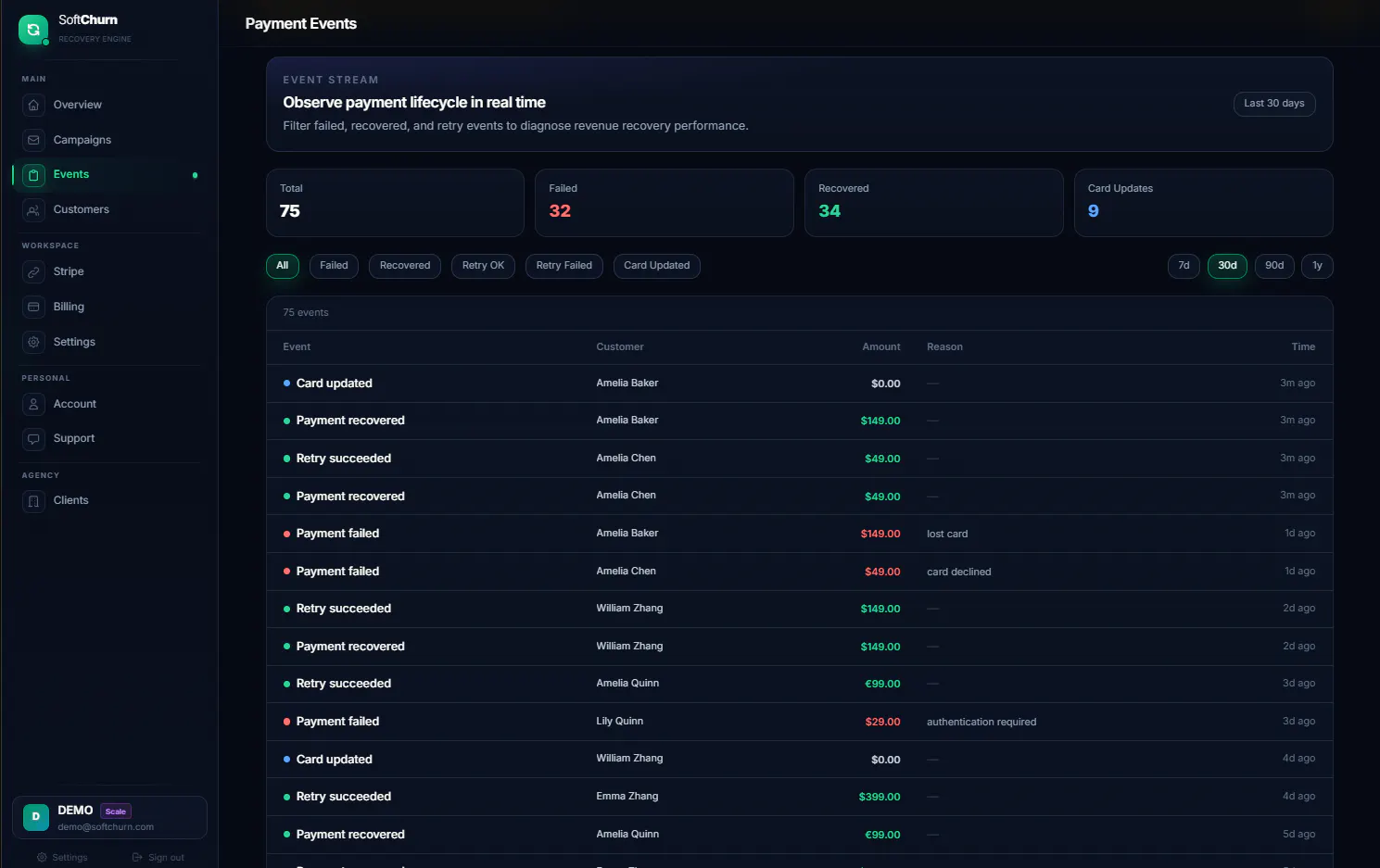Open the Recovered 34 stat card
1380x868 pixels.
pyautogui.click(x=933, y=203)
